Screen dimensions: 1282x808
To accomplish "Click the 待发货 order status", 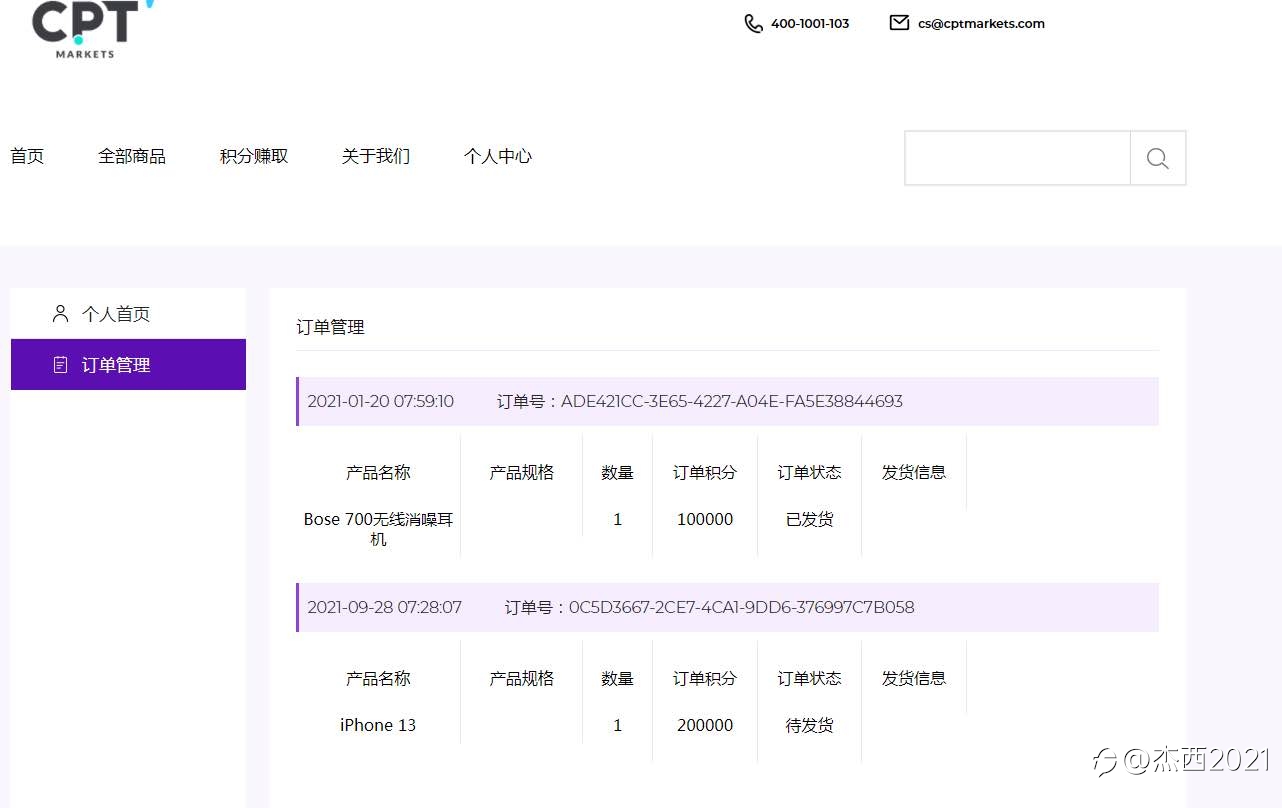I will tap(810, 725).
